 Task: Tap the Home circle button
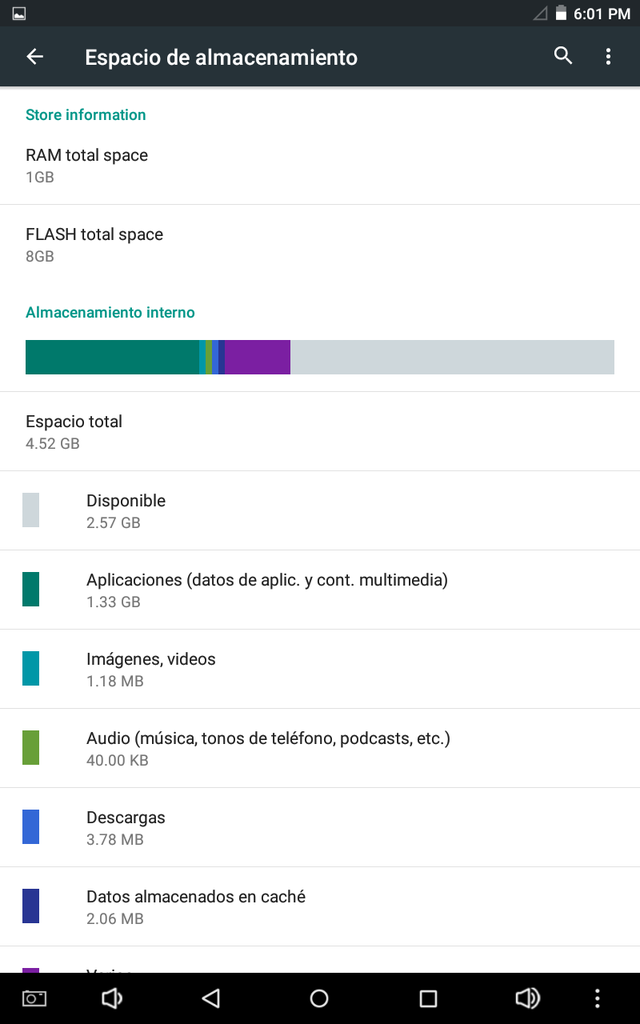click(319, 998)
